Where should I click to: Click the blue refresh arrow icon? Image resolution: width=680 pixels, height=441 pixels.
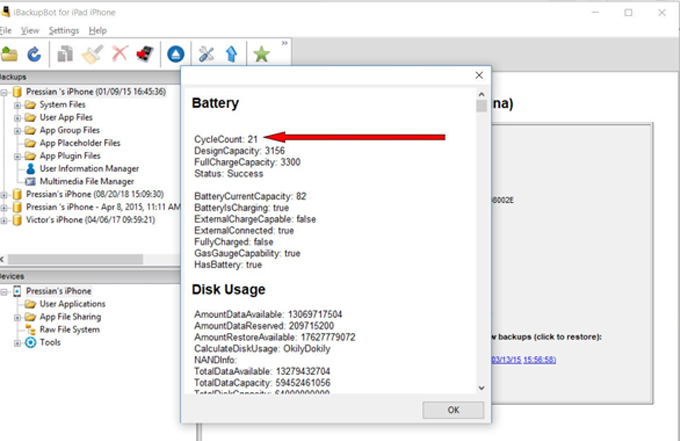pos(35,54)
